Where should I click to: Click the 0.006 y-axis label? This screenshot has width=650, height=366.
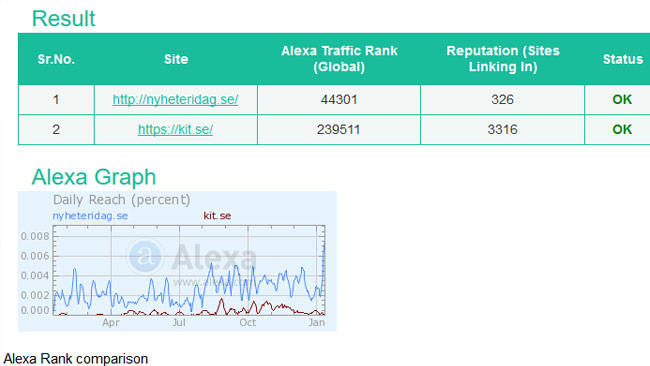pyautogui.click(x=35, y=256)
